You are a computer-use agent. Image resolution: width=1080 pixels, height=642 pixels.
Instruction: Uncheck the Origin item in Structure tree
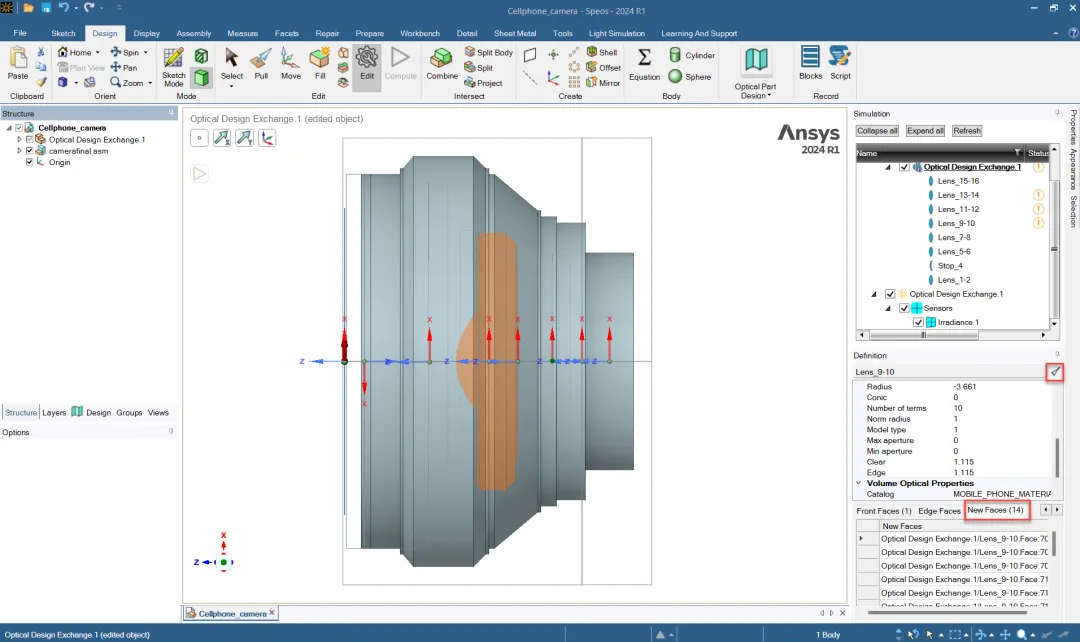(30, 162)
